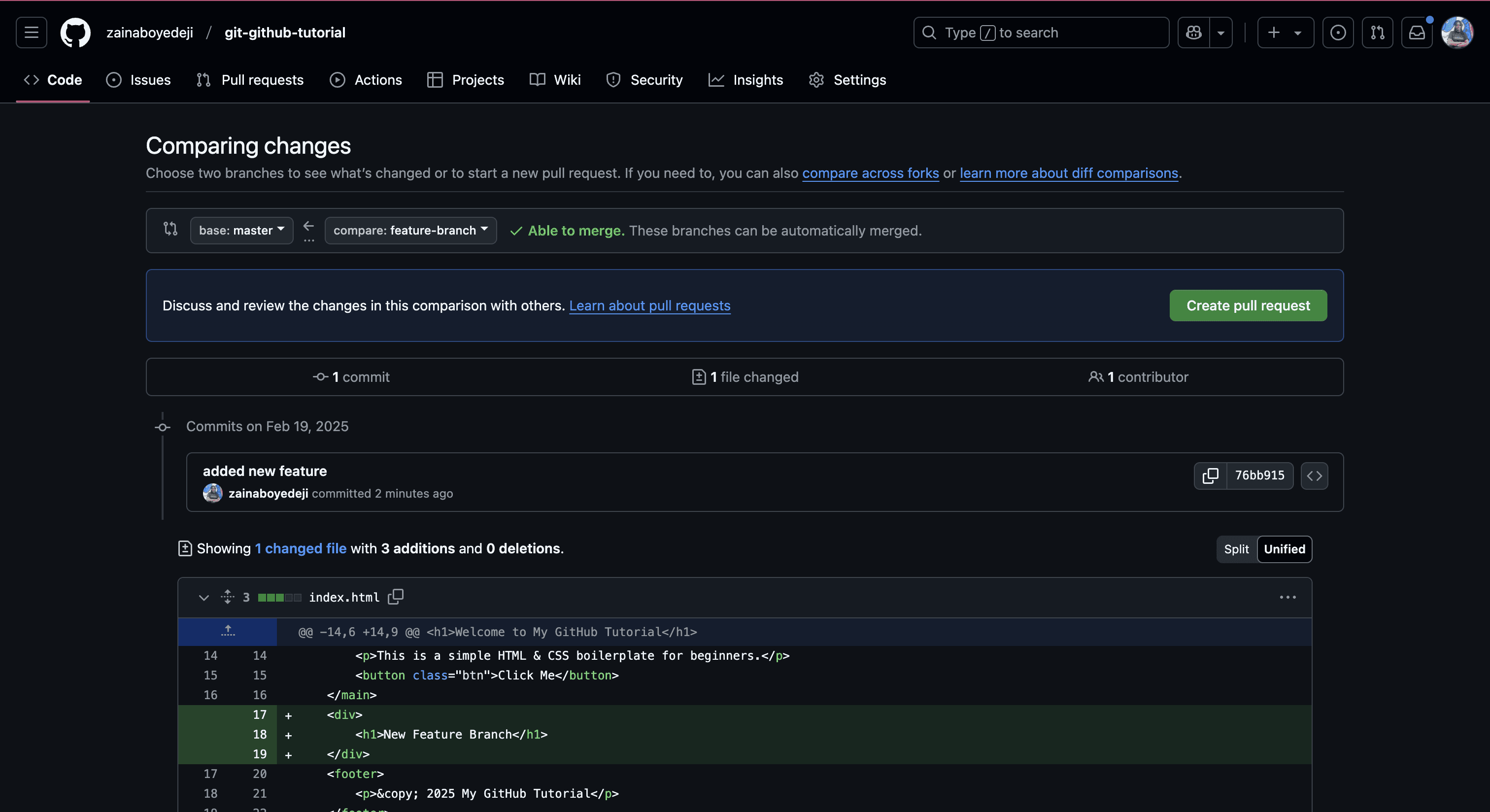1490x812 pixels.
Task: Expand all lines in index.html diff
Action: (x=227, y=596)
